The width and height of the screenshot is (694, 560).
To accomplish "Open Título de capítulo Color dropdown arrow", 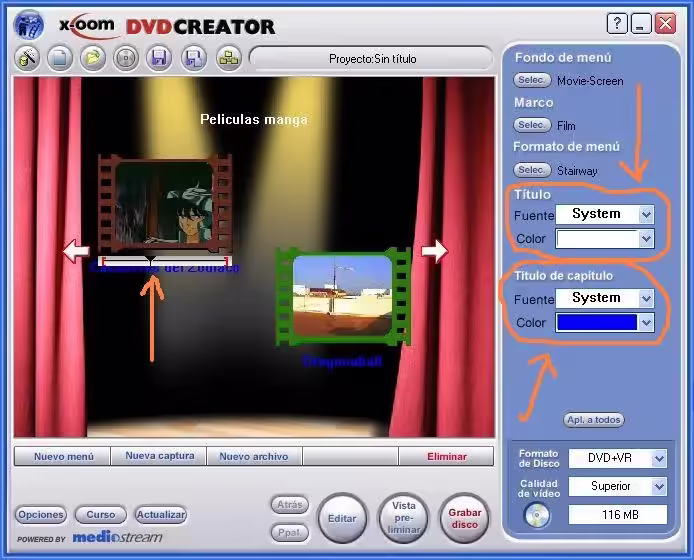I will pos(646,323).
